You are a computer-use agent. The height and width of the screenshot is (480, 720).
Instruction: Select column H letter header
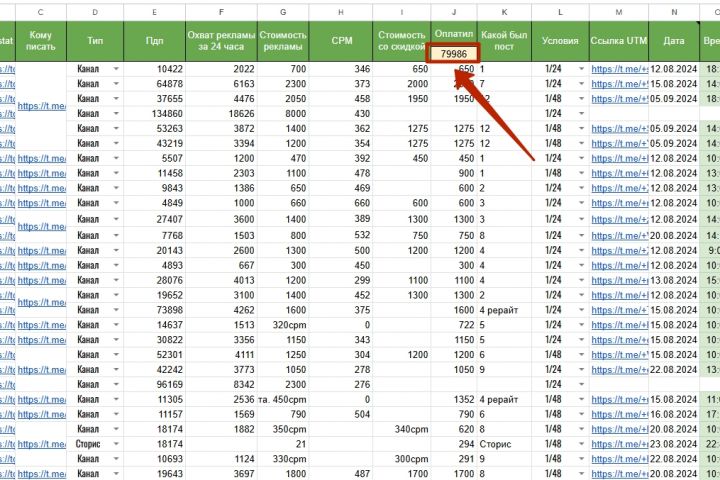coord(341,12)
